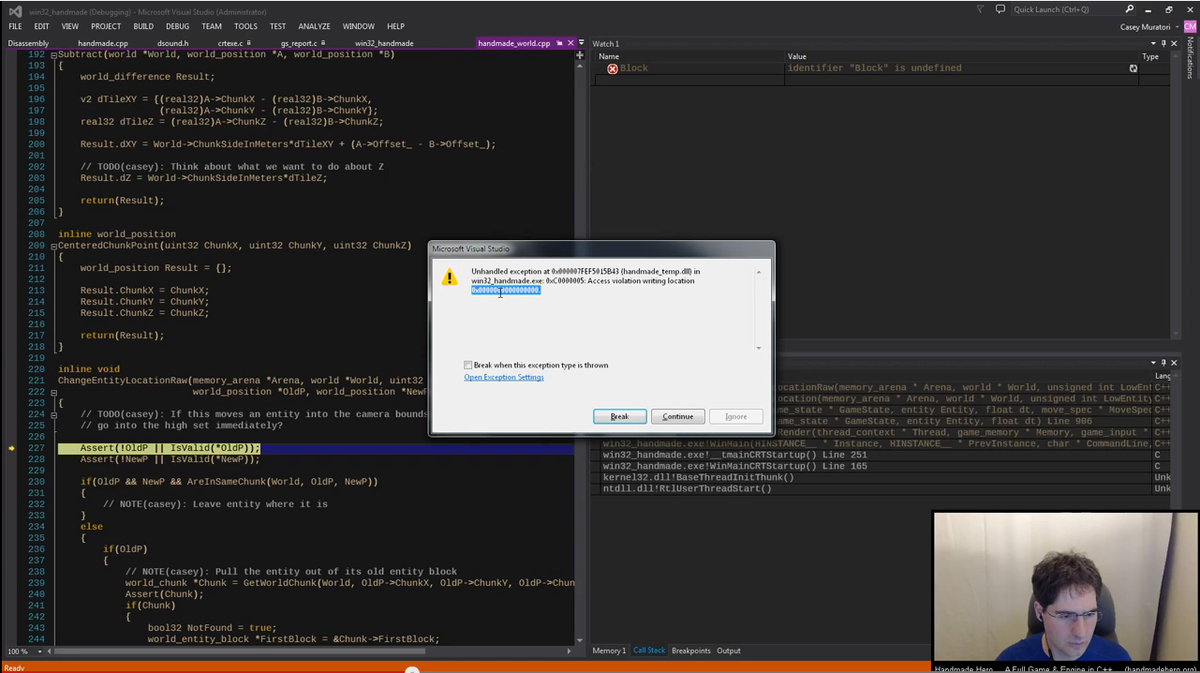
Task: Click the Continue button in exception dialog
Action: point(678,416)
